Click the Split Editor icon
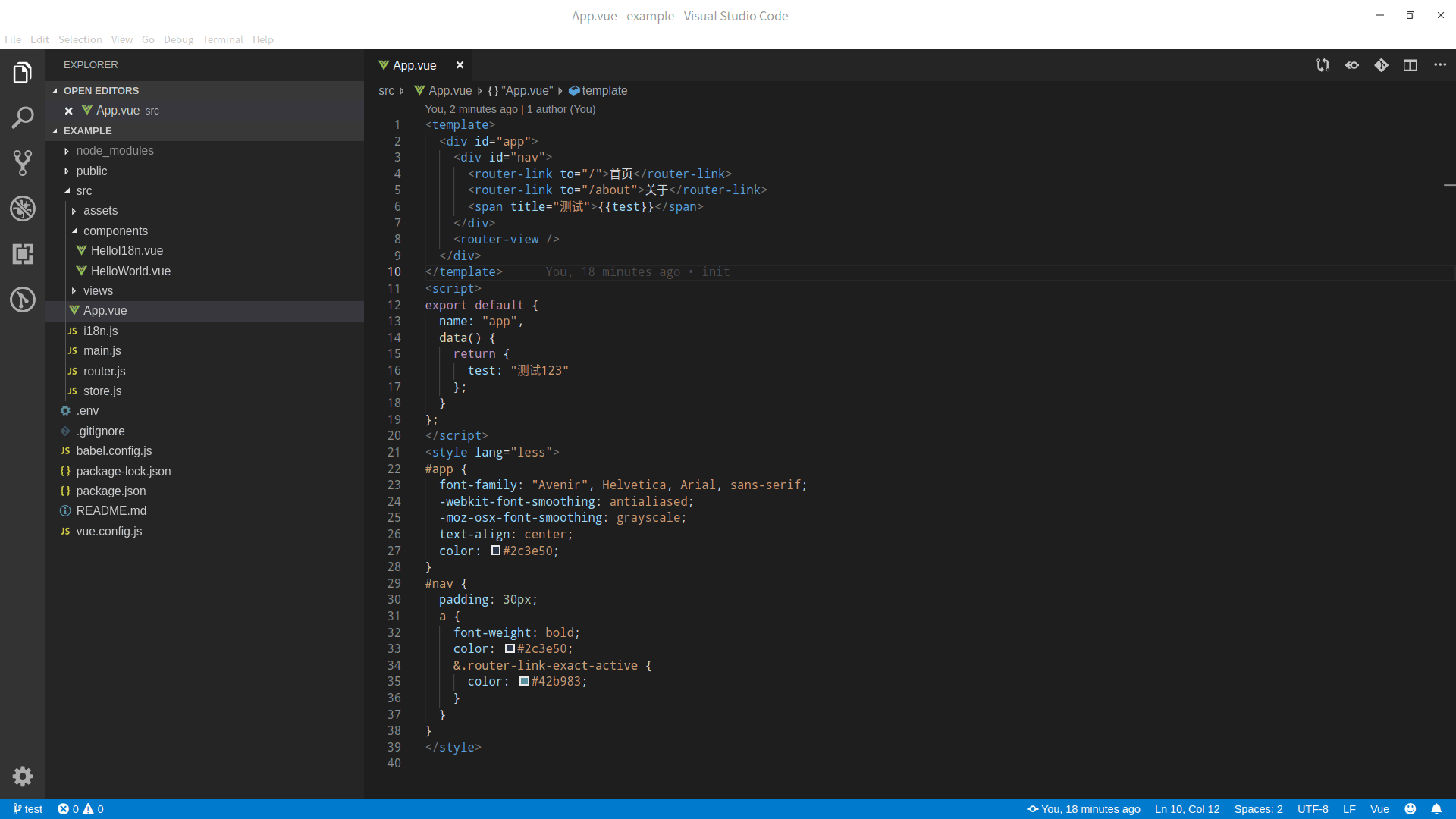1456x819 pixels. pyautogui.click(x=1410, y=65)
